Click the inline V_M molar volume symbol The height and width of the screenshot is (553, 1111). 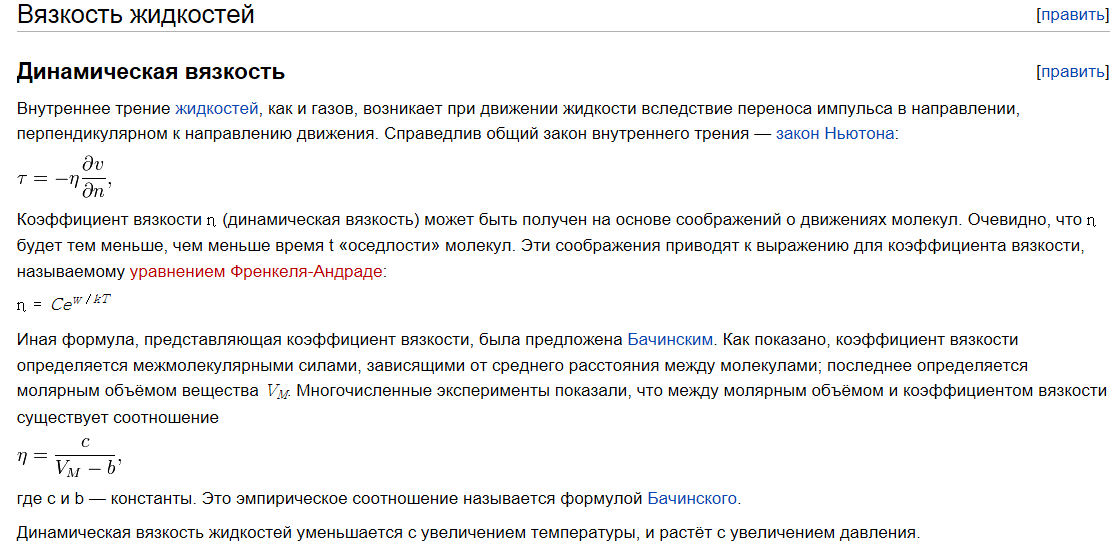tap(278, 391)
